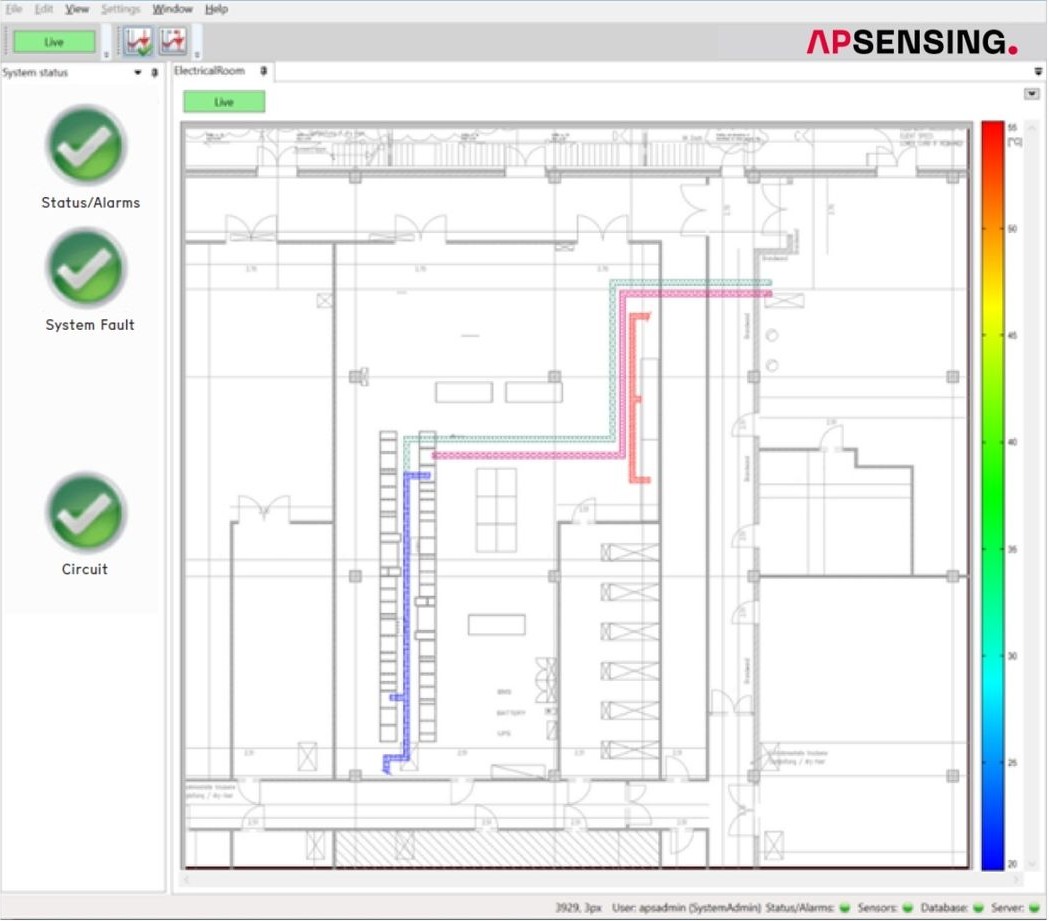1049x921 pixels.
Task: Click the Sensors status indicator
Action: pos(907,907)
